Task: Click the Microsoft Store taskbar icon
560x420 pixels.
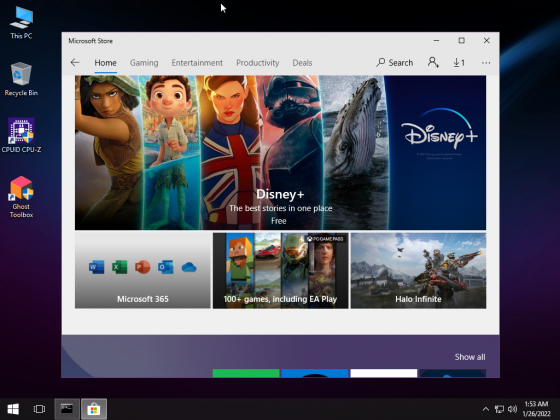Action: [x=94, y=409]
